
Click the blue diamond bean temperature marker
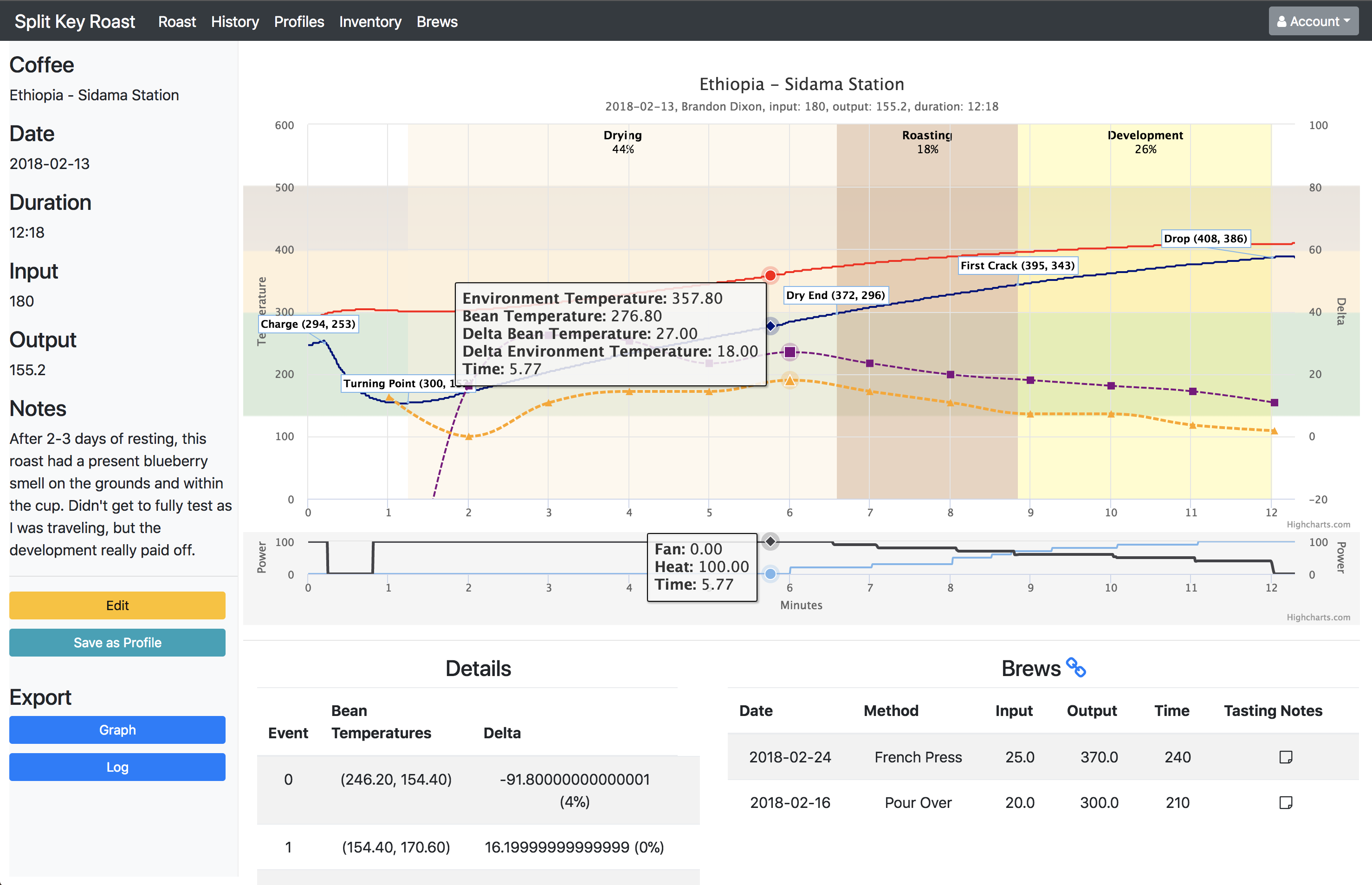coord(771,326)
